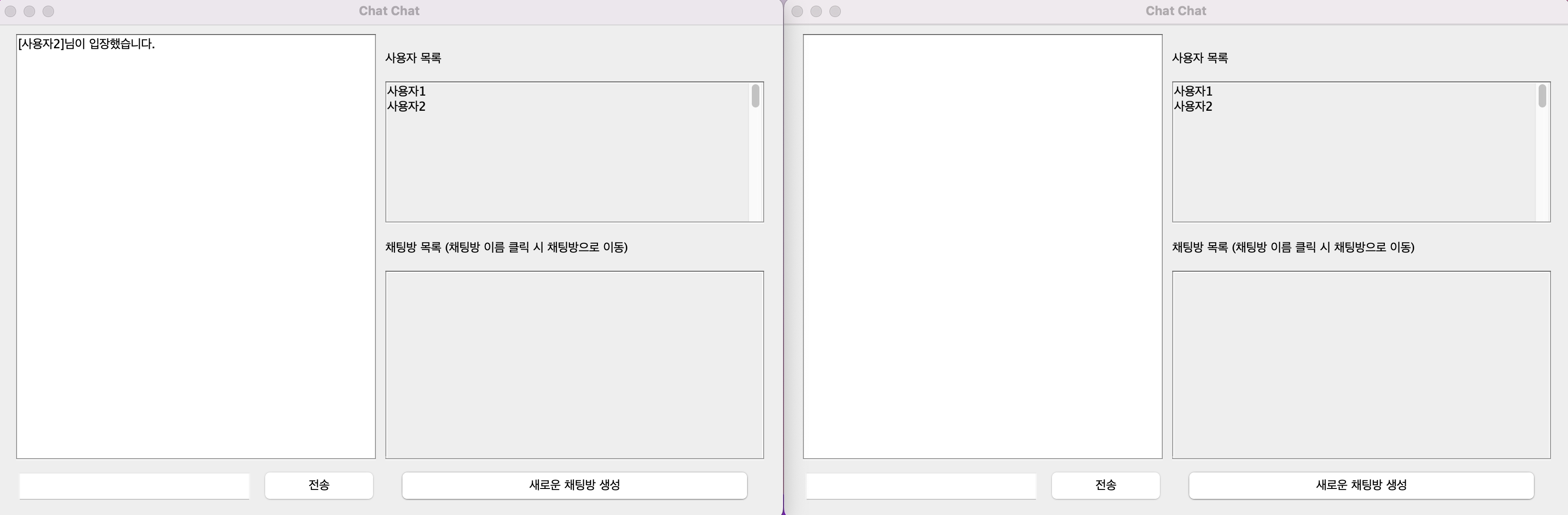Close the left Chat Chat window

coord(10,11)
